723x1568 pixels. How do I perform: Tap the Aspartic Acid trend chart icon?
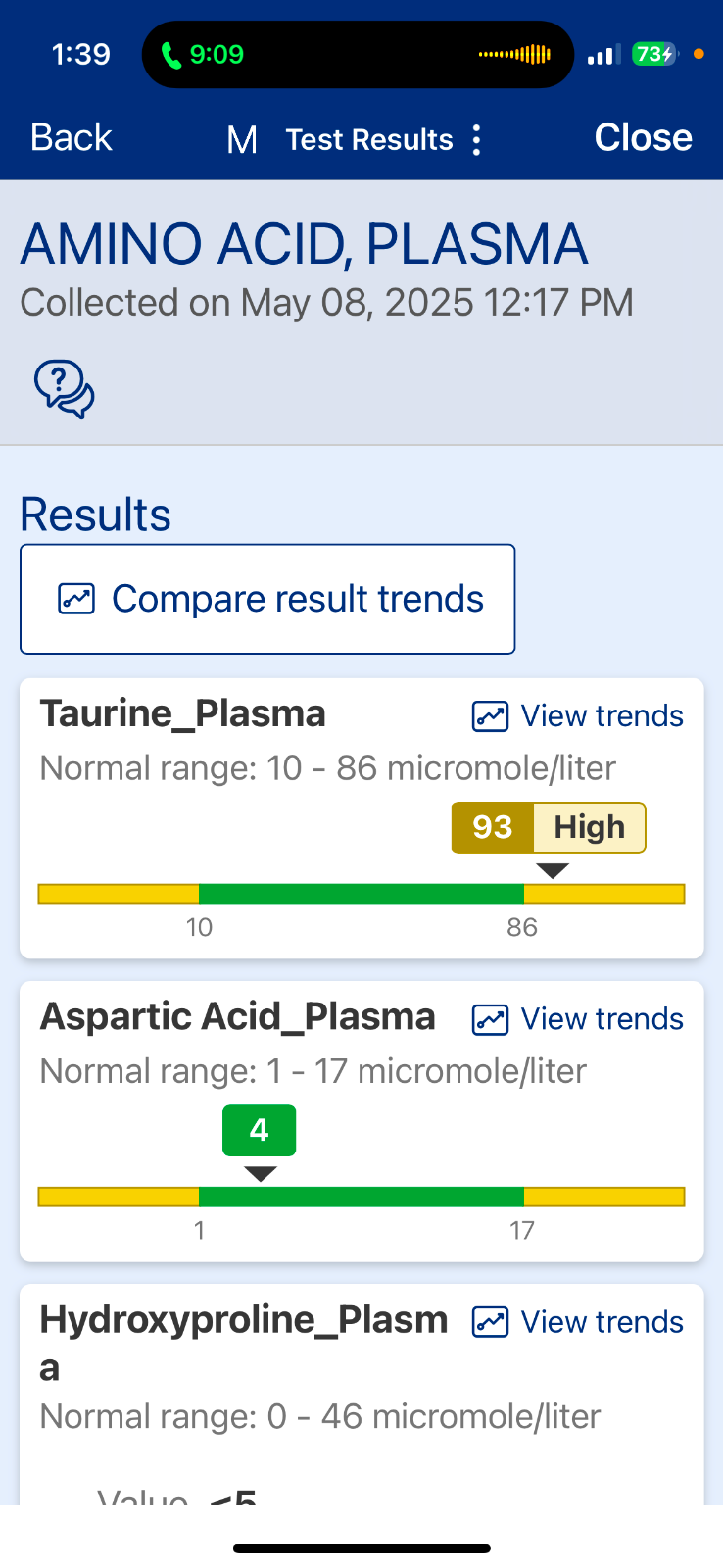490,1019
